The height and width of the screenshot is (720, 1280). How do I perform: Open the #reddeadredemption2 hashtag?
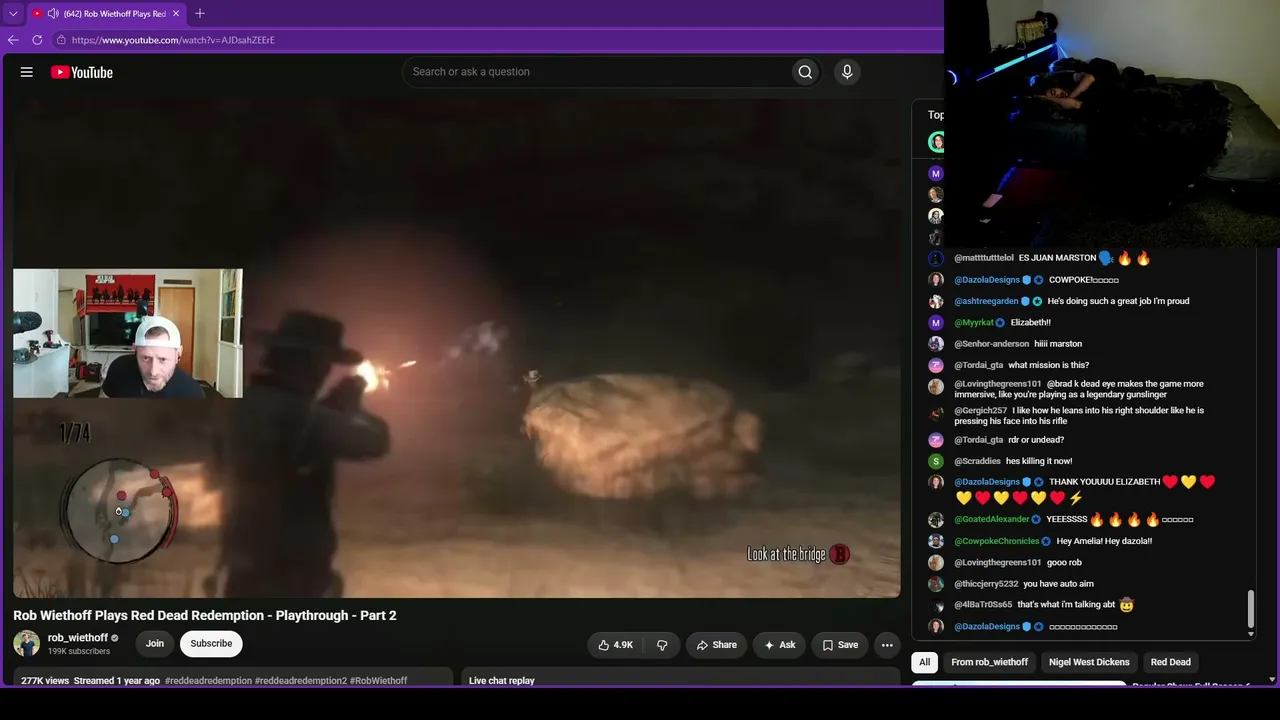pos(301,681)
